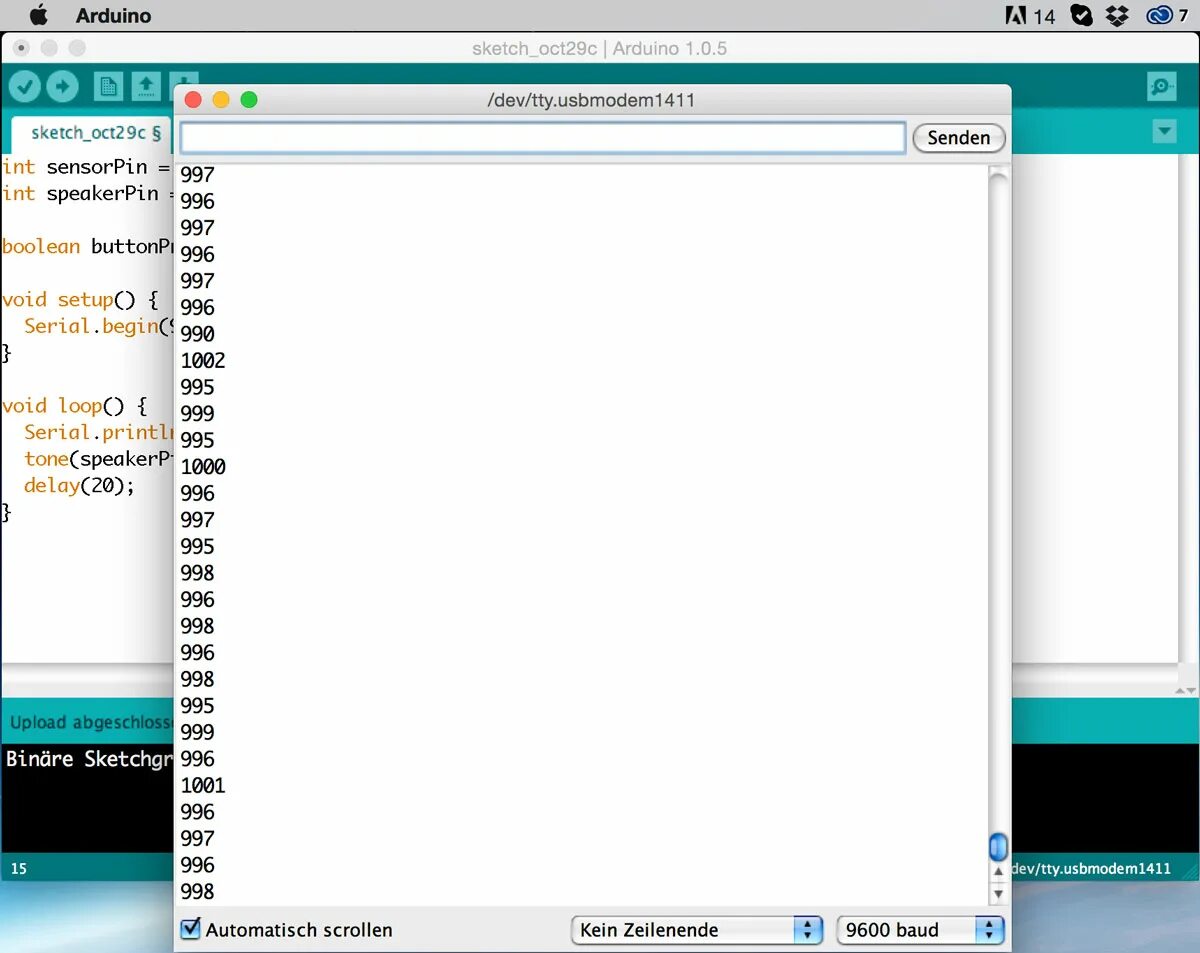Open the Kein Zeilenende line-ending dropdown
Viewport: 1200px width, 953px height.
tap(697, 930)
